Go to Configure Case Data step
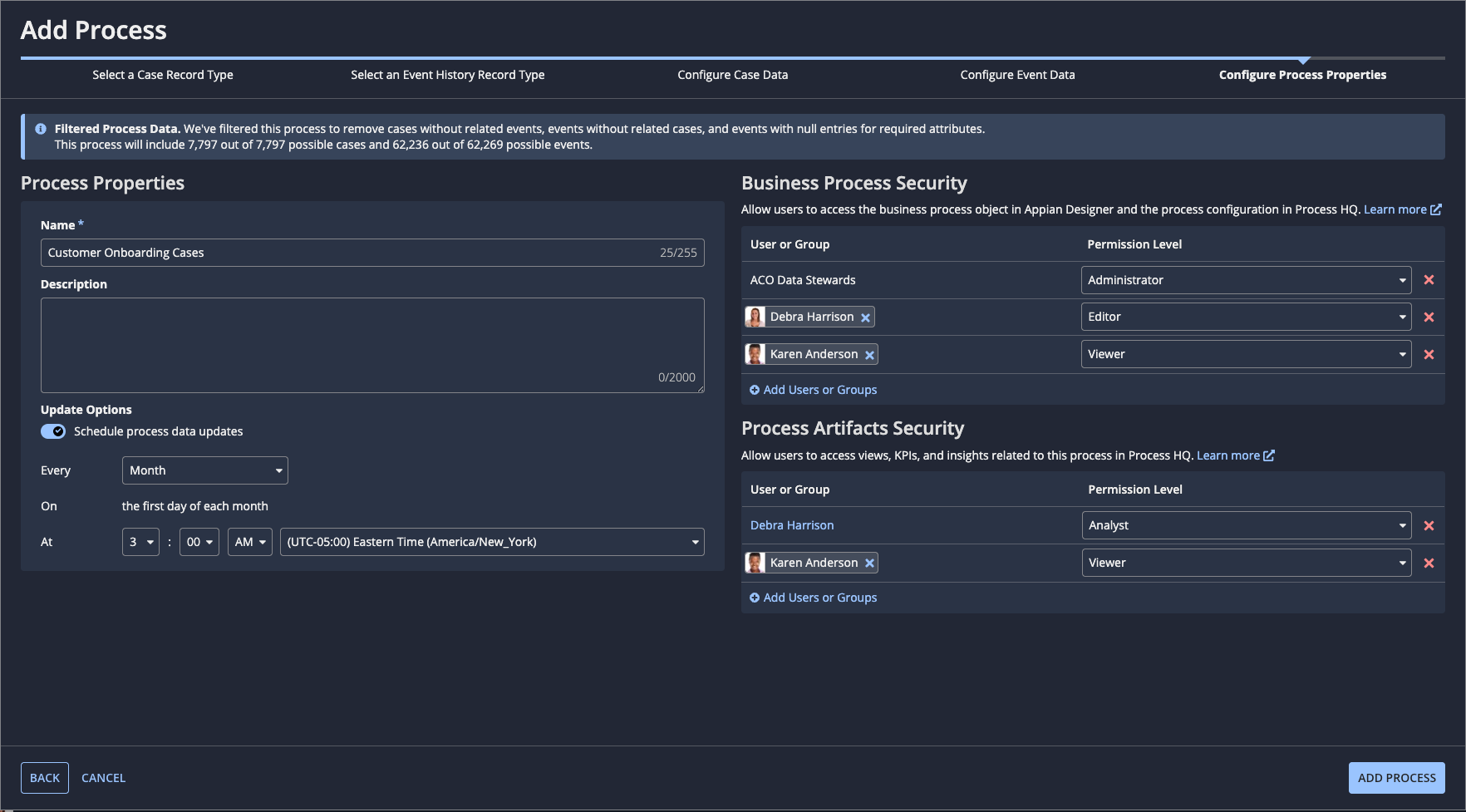The width and height of the screenshot is (1466, 812). pyautogui.click(x=733, y=75)
